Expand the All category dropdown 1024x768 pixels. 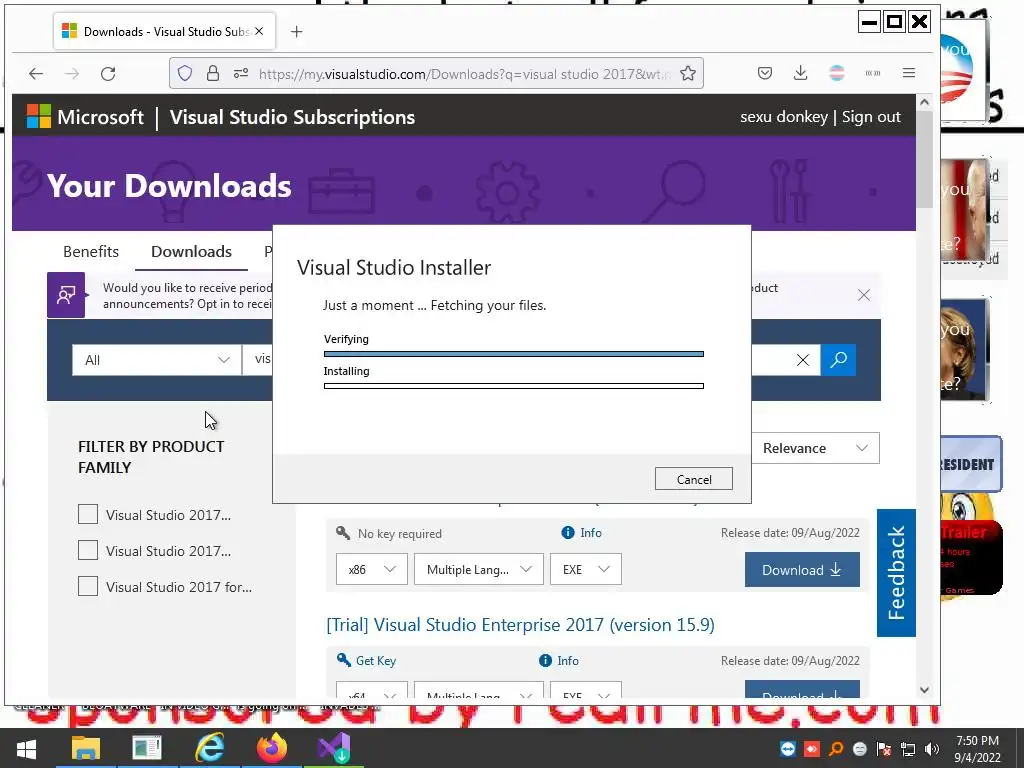(157, 360)
